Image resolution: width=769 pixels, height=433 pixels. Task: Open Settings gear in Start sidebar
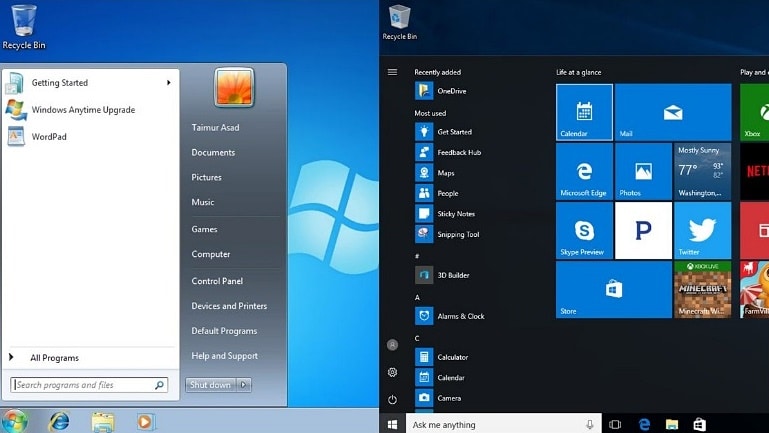[x=392, y=372]
